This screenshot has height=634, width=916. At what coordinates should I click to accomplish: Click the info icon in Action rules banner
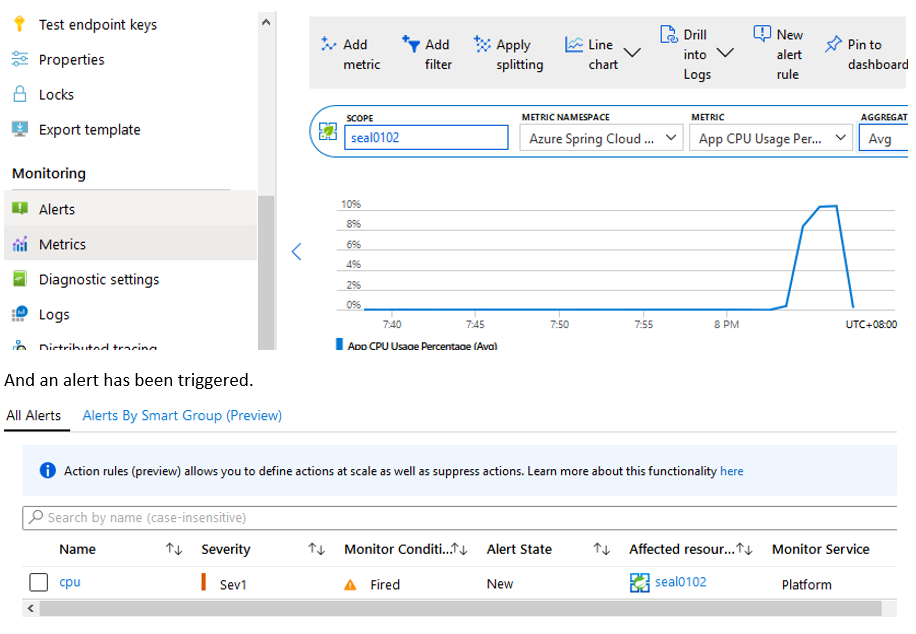click(x=47, y=470)
